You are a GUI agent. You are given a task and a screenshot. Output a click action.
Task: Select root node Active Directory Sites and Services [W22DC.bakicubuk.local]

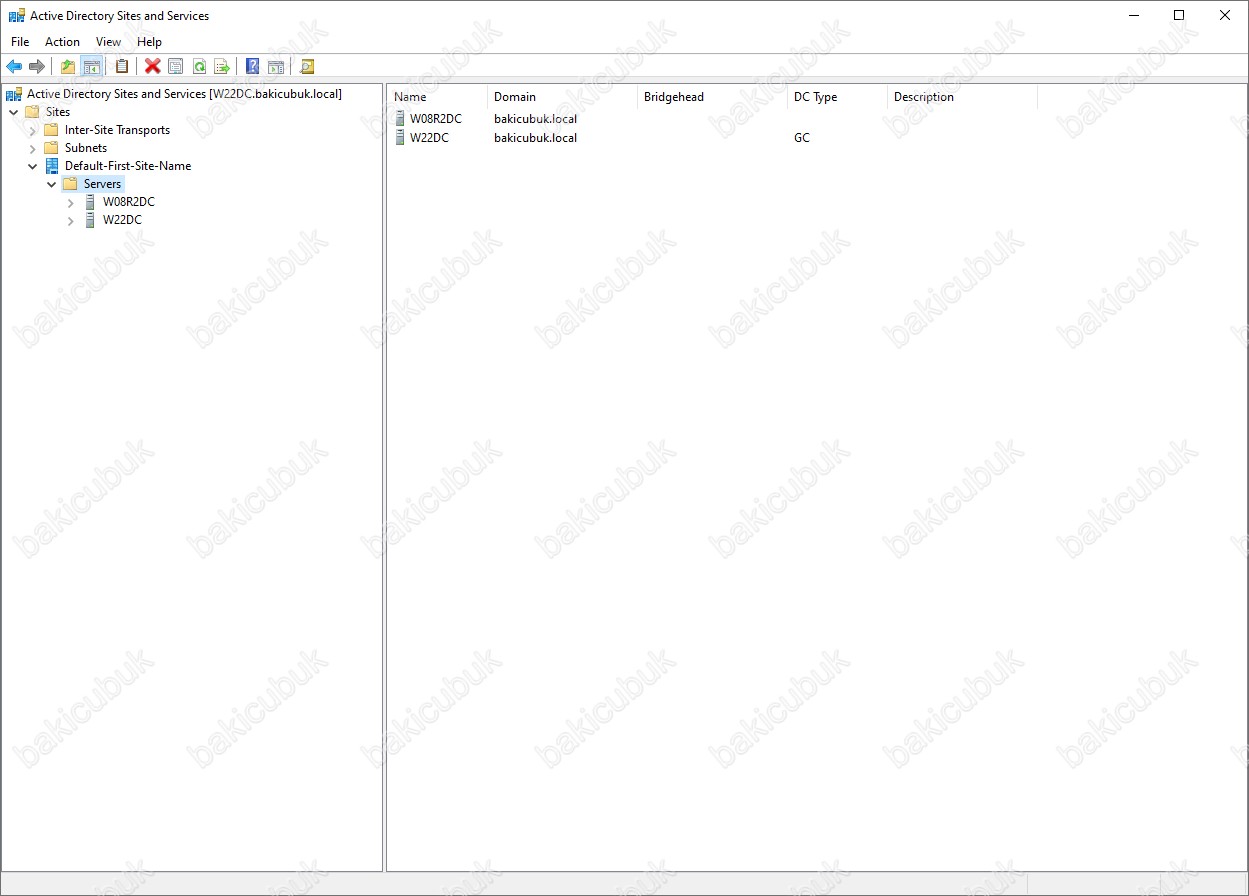pyautogui.click(x=184, y=94)
